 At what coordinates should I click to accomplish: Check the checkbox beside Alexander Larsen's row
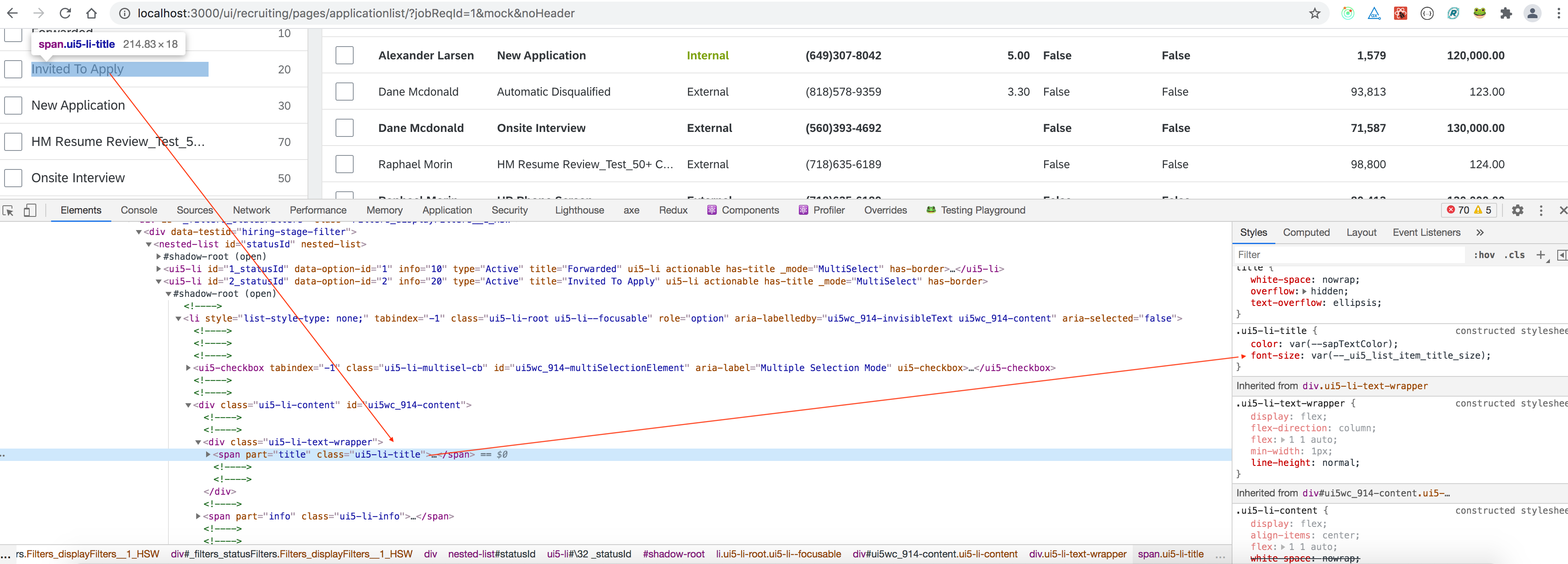click(344, 55)
